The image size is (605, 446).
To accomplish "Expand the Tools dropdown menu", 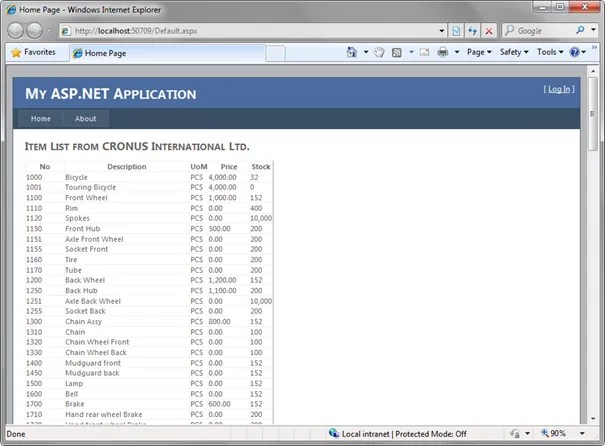I will click(x=550, y=52).
